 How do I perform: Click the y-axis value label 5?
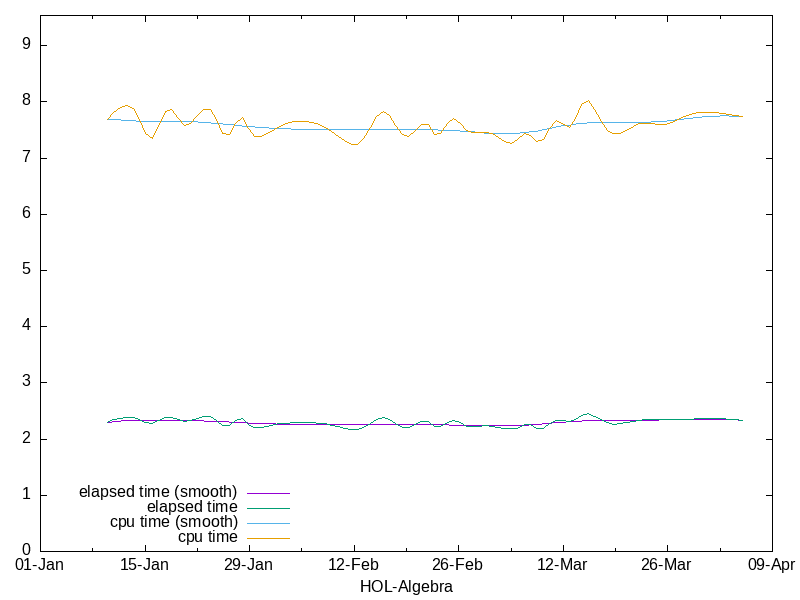click(x=28, y=270)
